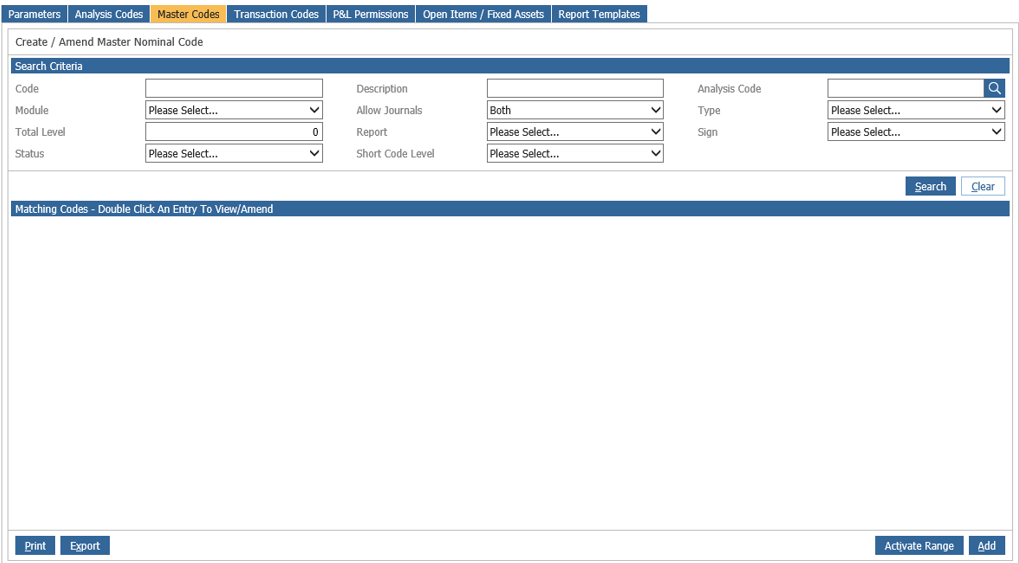Expand the Allow Journals dropdown
The height and width of the screenshot is (563, 1019).
[x=575, y=110]
